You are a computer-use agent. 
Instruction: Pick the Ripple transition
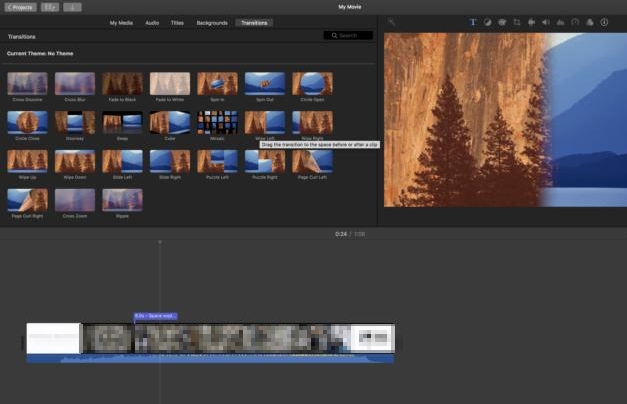[122, 200]
